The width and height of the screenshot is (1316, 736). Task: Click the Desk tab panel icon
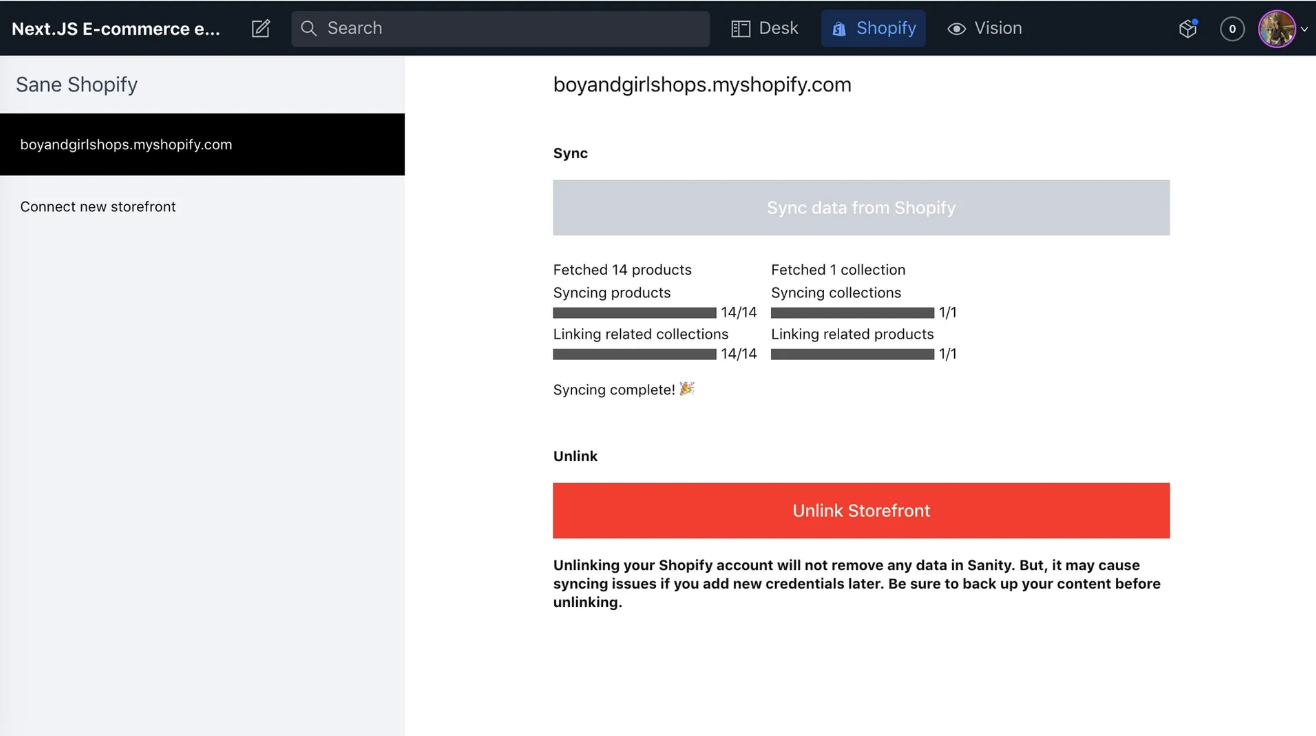point(741,29)
